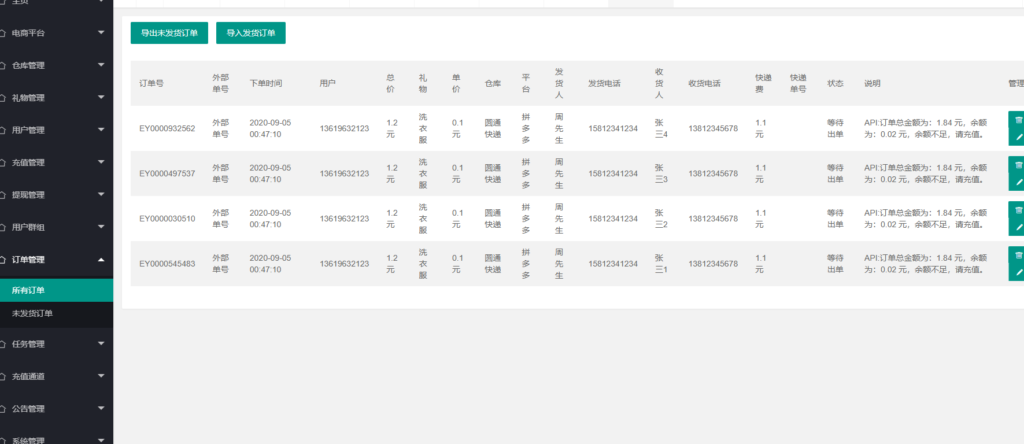Expand the 仓库管理 menu arrow
This screenshot has width=1024, height=444.
pyautogui.click(x=101, y=66)
